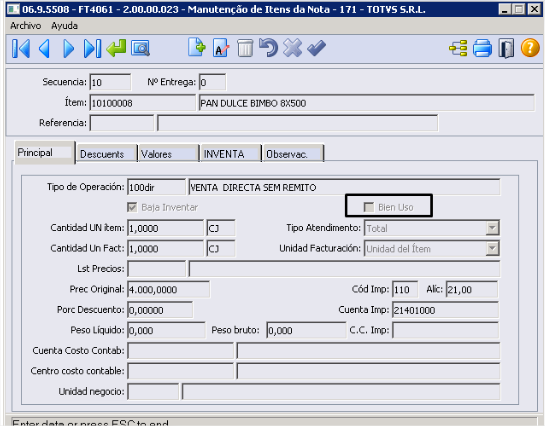Click the Centro costo contable code field

click(180, 371)
